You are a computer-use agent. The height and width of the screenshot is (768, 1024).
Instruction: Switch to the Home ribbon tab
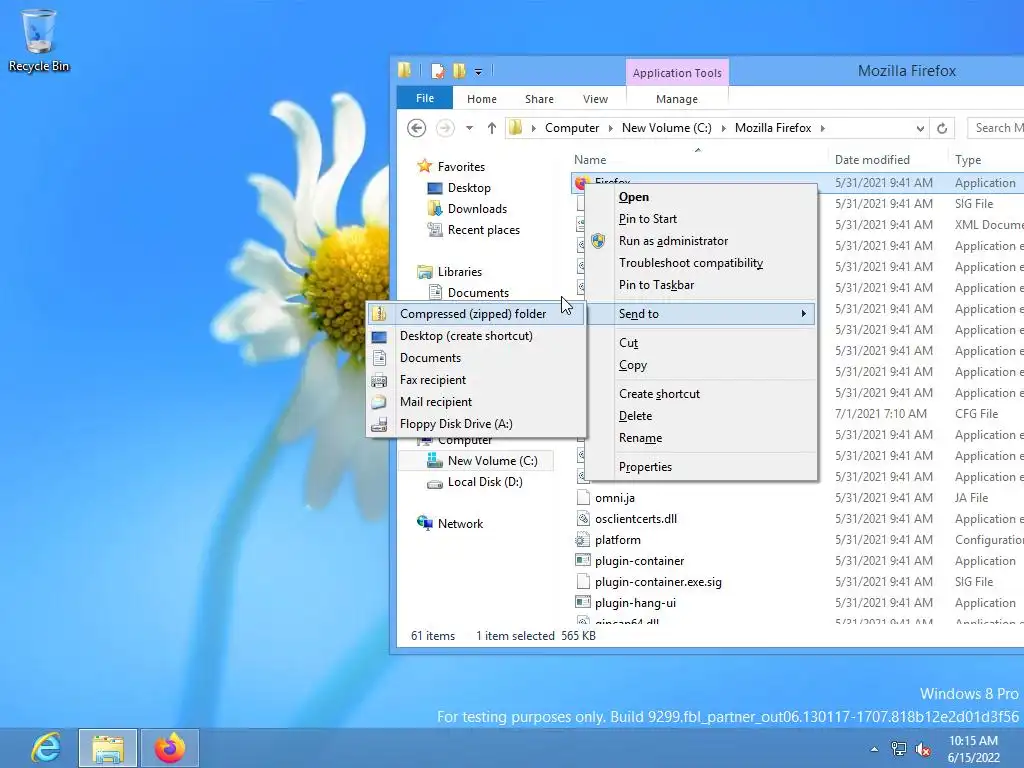(482, 99)
